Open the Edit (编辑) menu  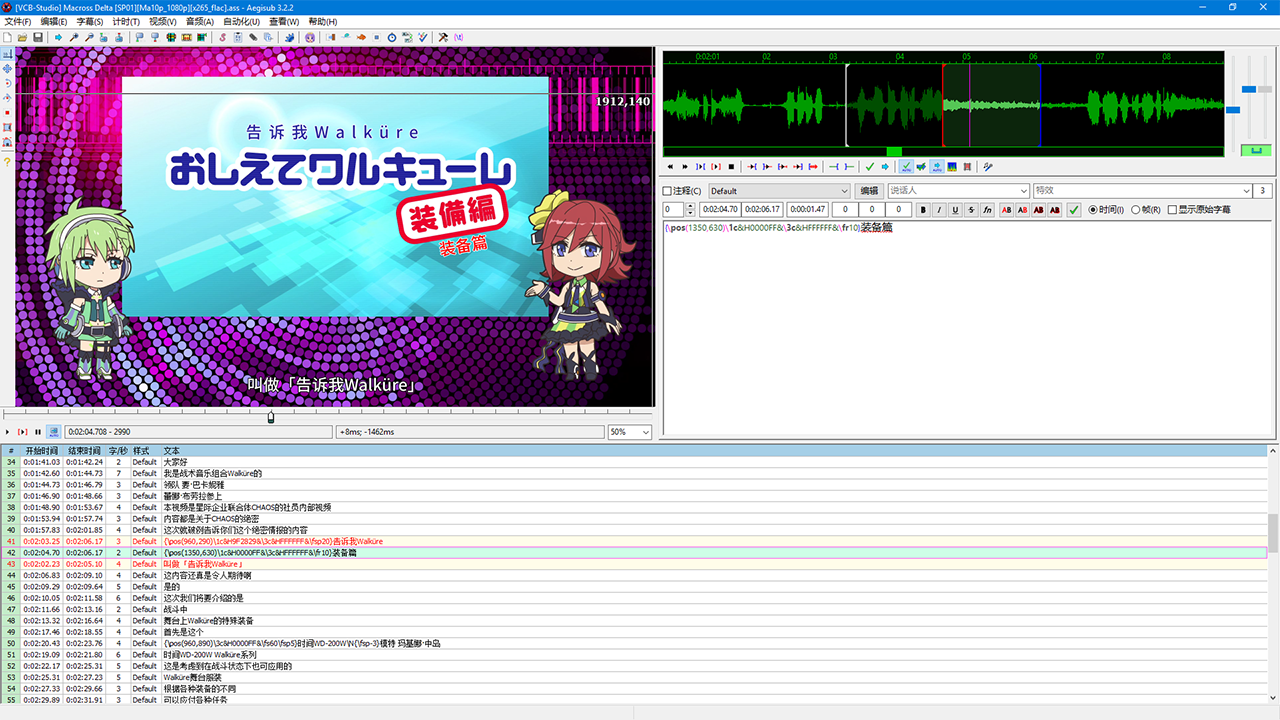pos(54,21)
